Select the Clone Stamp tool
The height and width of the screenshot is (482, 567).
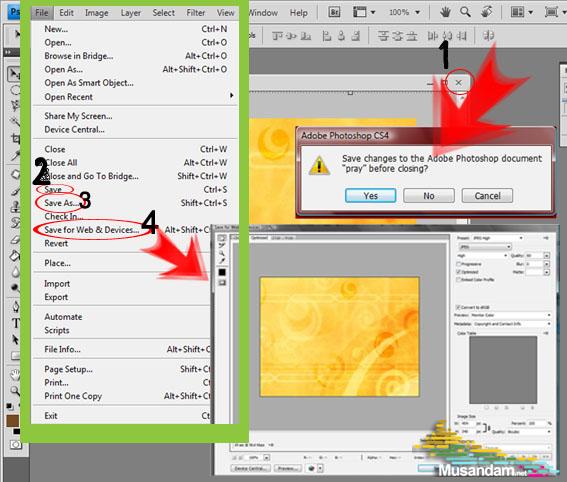point(15,207)
